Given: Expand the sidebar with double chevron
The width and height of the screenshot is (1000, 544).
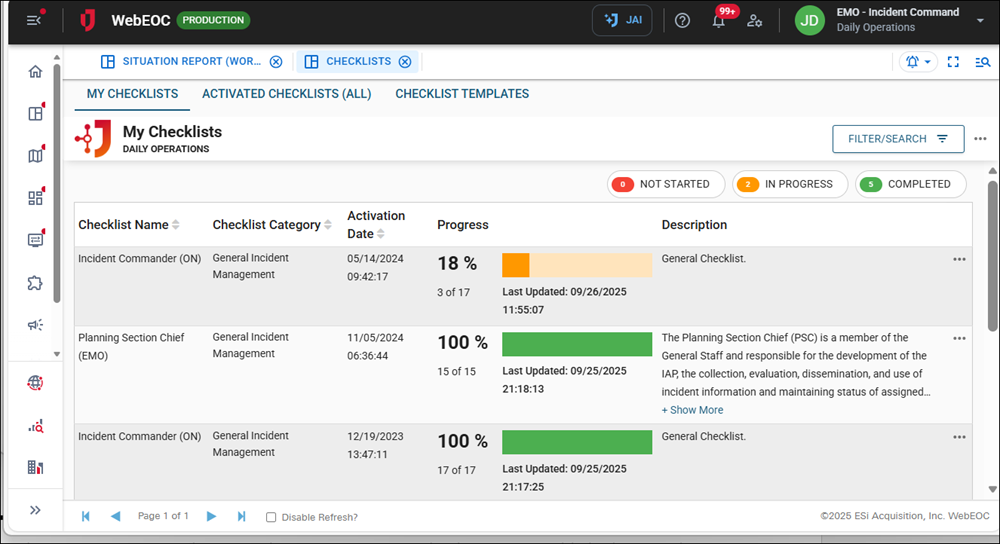Looking at the screenshot, I should point(36,510).
